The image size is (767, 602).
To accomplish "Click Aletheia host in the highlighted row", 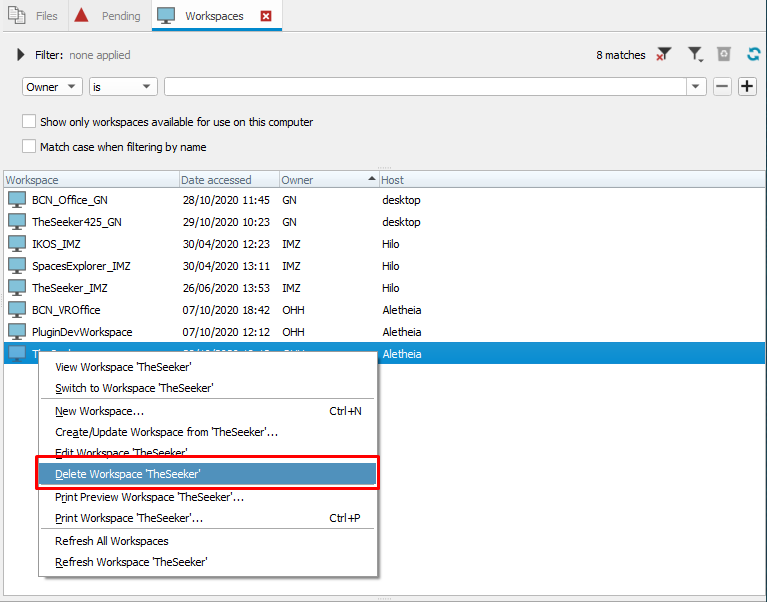I will 402,354.
